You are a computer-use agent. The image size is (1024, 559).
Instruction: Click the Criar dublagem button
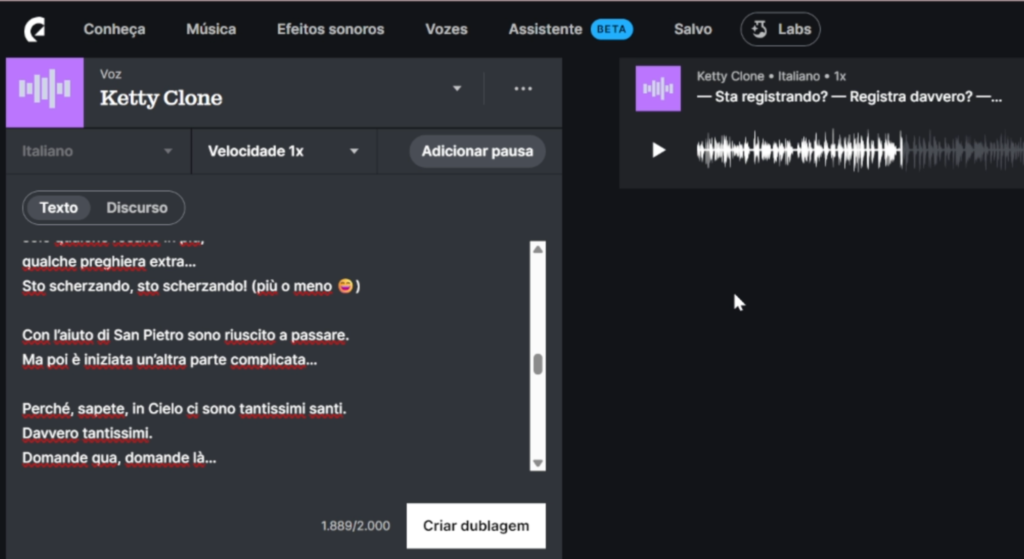(476, 526)
